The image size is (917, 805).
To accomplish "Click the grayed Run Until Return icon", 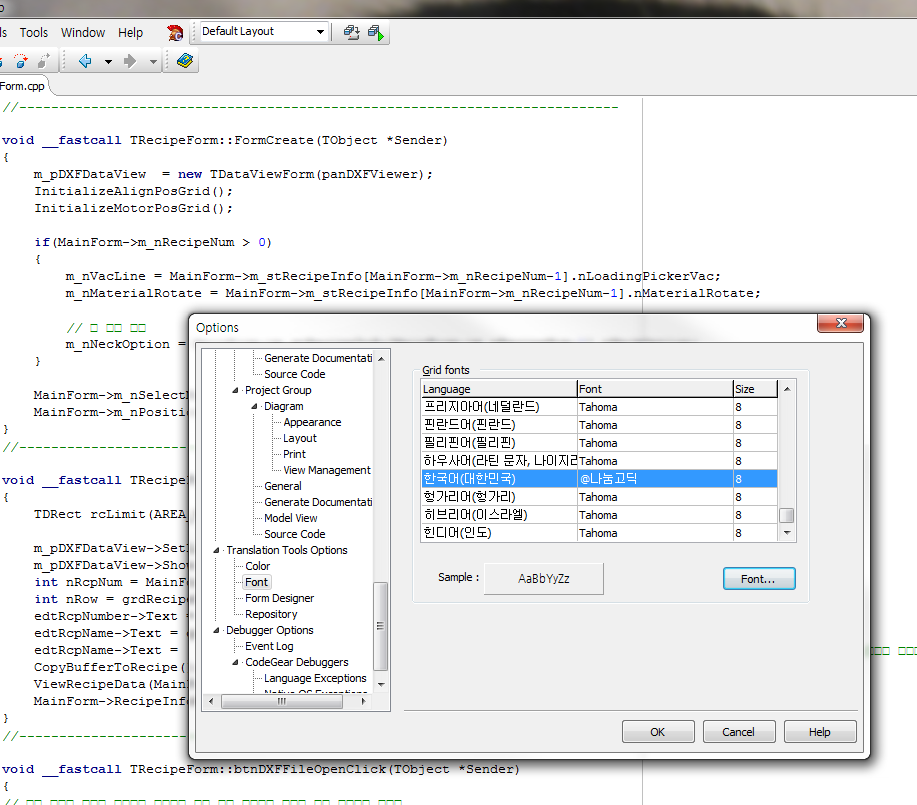I will pos(43,62).
